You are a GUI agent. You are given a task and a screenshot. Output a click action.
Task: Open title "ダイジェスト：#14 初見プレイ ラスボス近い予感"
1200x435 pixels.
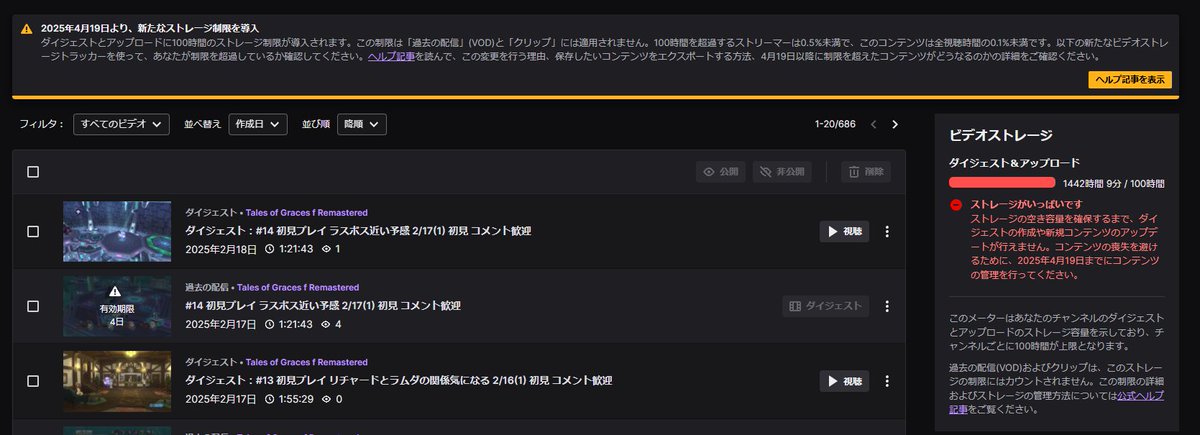point(358,230)
